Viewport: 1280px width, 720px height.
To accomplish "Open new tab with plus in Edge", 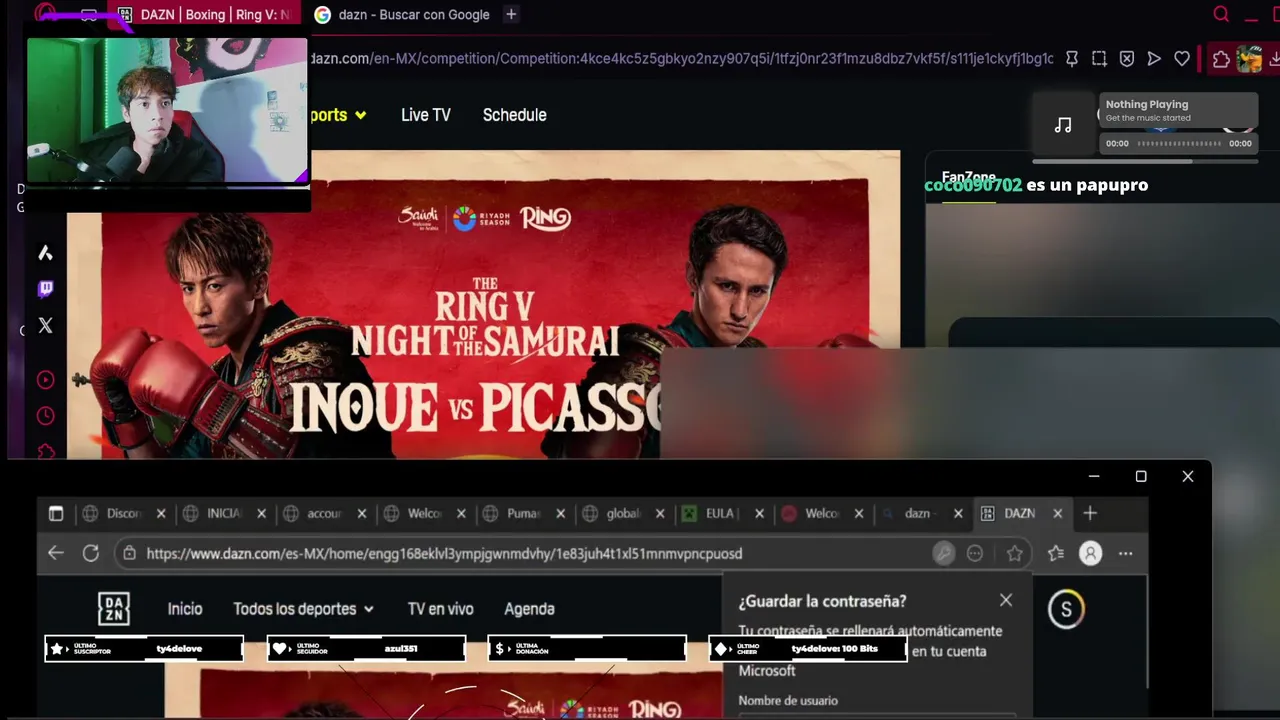I will [x=1090, y=513].
